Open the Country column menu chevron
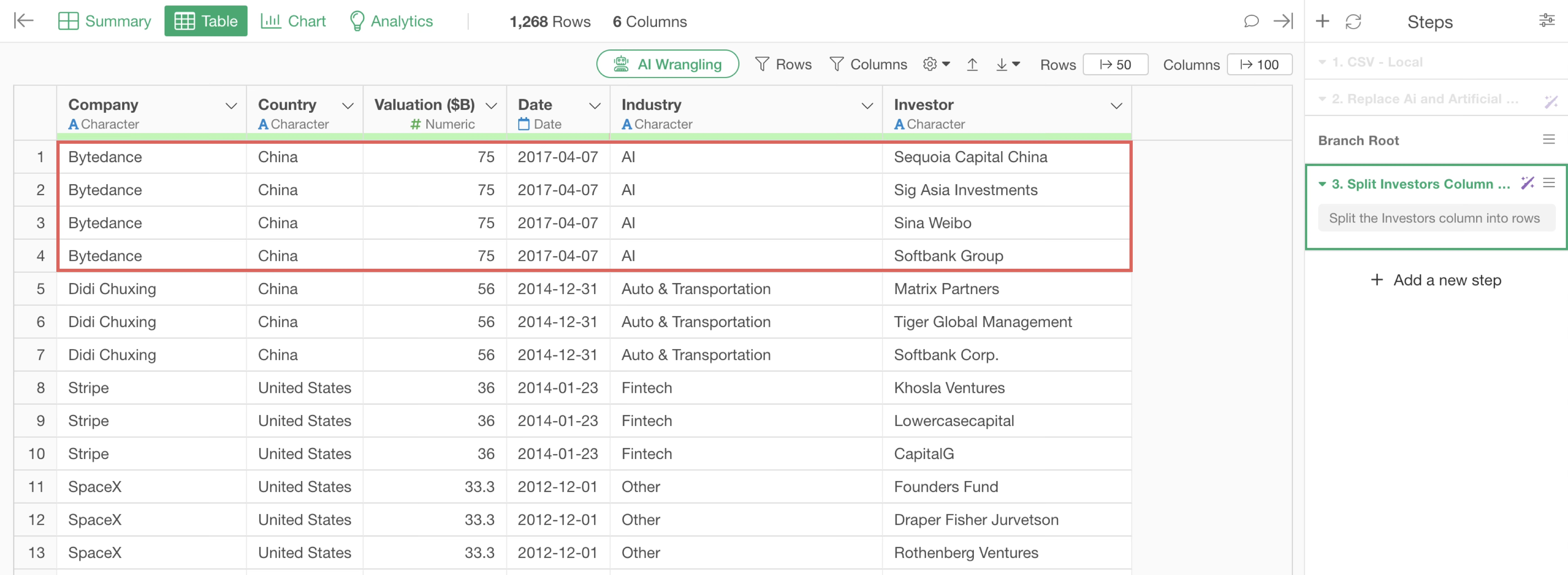This screenshot has height=575, width=1568. [x=347, y=106]
